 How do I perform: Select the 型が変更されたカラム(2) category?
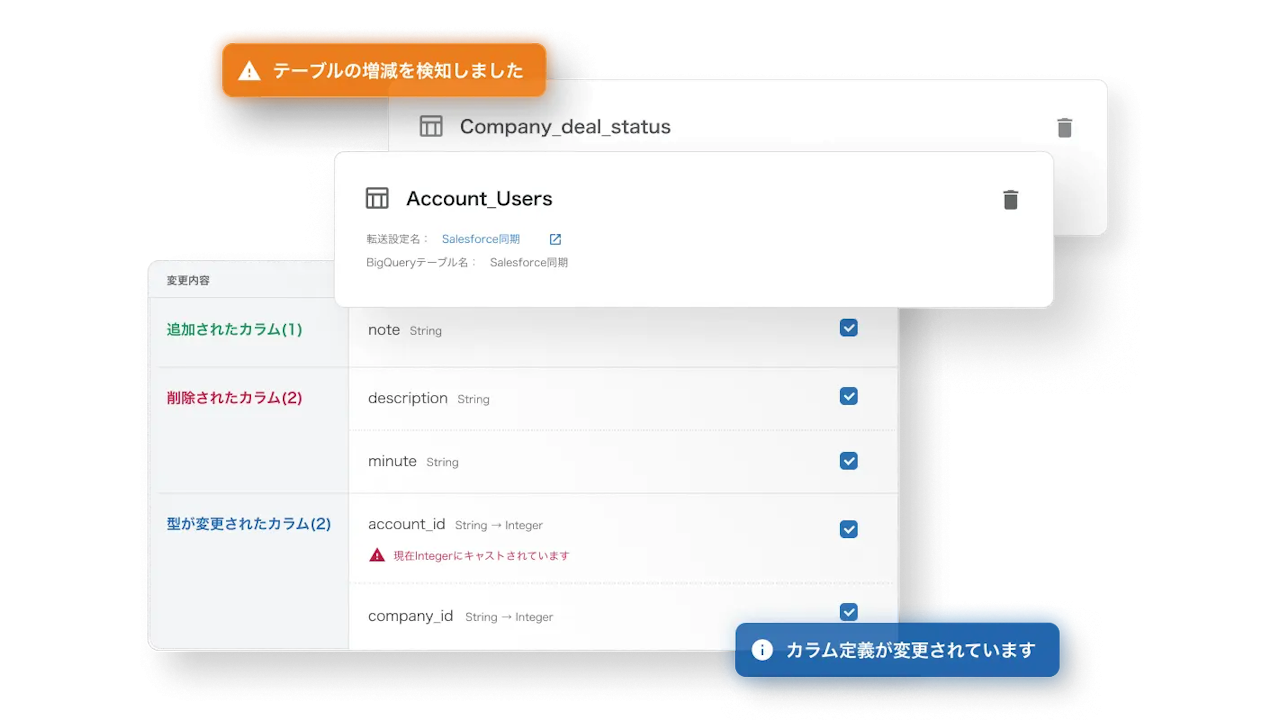pos(248,523)
